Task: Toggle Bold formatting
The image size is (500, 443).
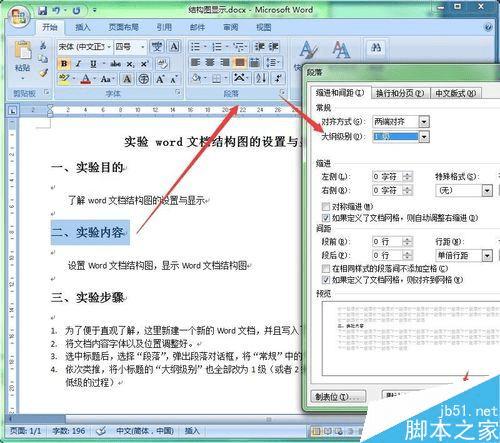Action: tap(64, 63)
